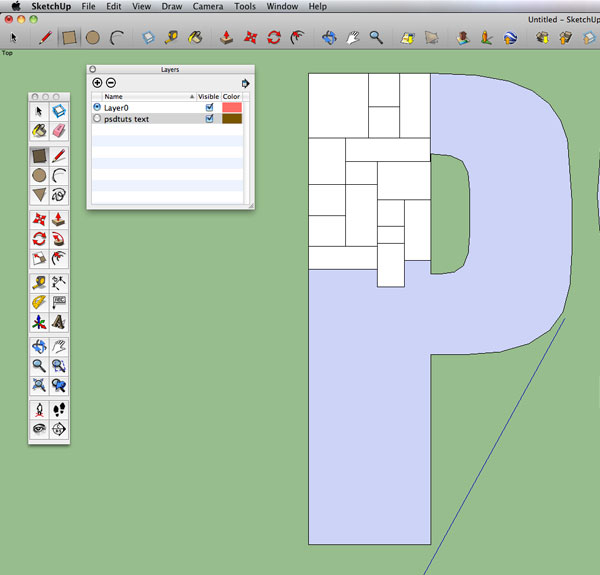Select Paint Bucket in tool palette

click(39, 131)
